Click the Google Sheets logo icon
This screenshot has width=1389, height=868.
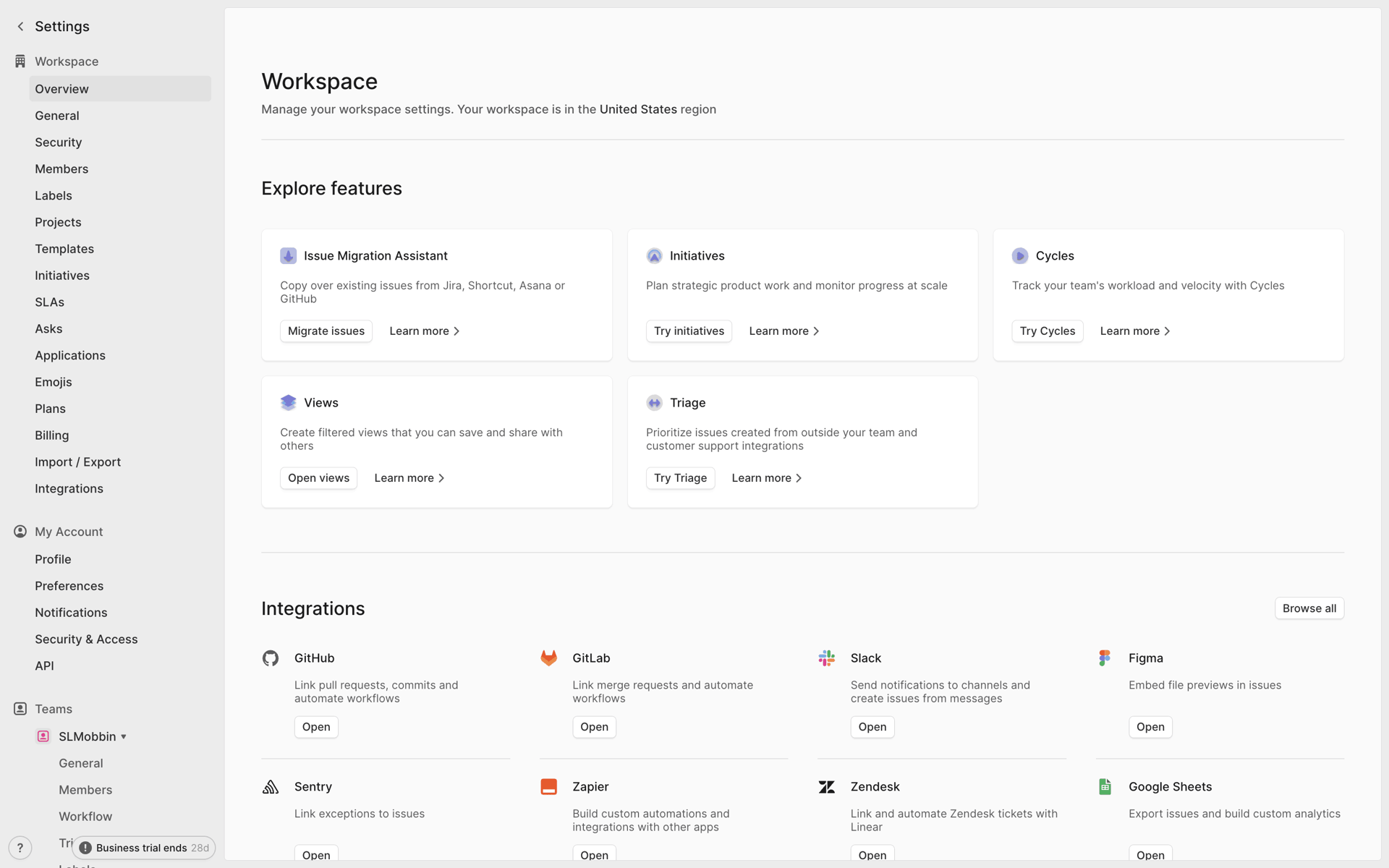1105,787
